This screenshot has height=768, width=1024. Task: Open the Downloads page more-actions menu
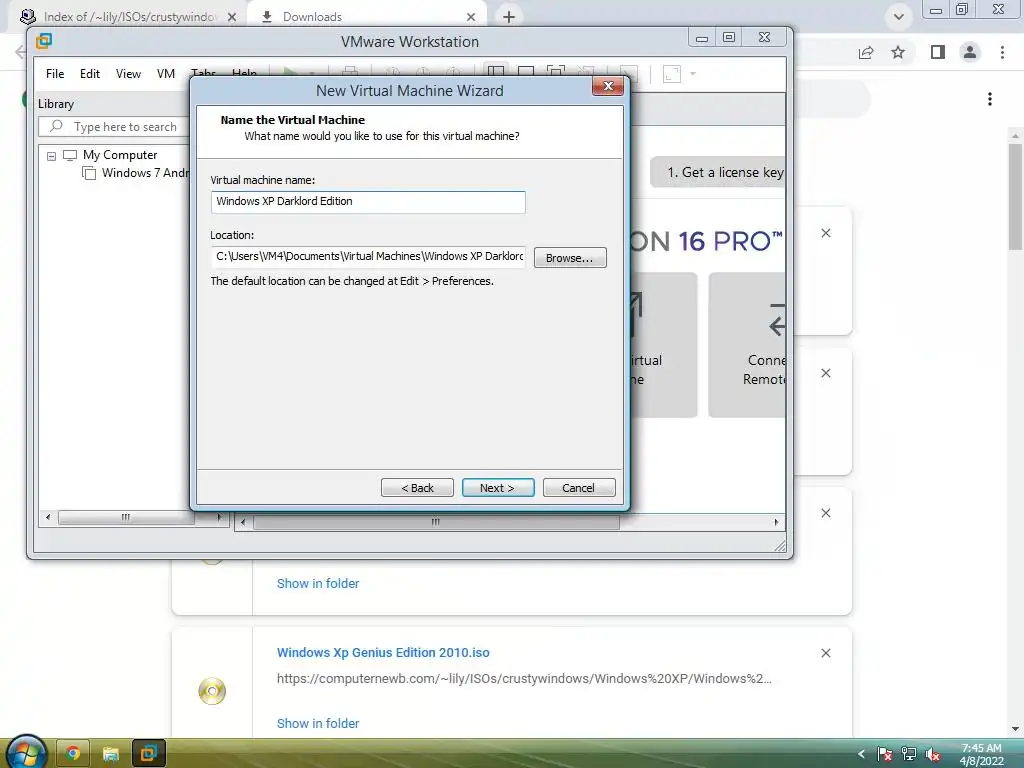(x=990, y=99)
